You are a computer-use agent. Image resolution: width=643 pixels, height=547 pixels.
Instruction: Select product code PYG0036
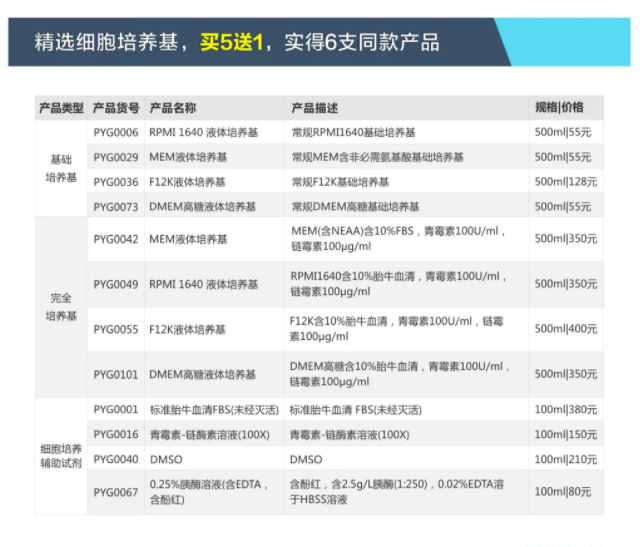click(x=116, y=182)
